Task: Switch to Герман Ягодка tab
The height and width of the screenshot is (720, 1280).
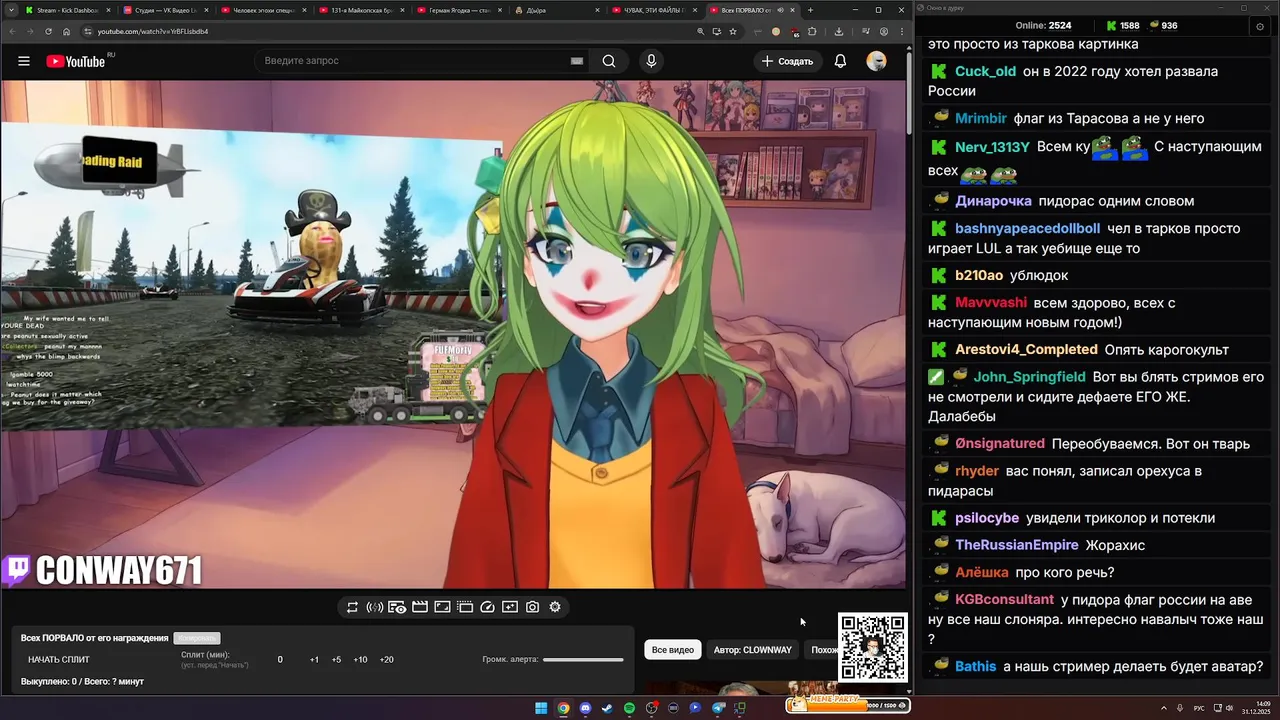Action: click(458, 10)
